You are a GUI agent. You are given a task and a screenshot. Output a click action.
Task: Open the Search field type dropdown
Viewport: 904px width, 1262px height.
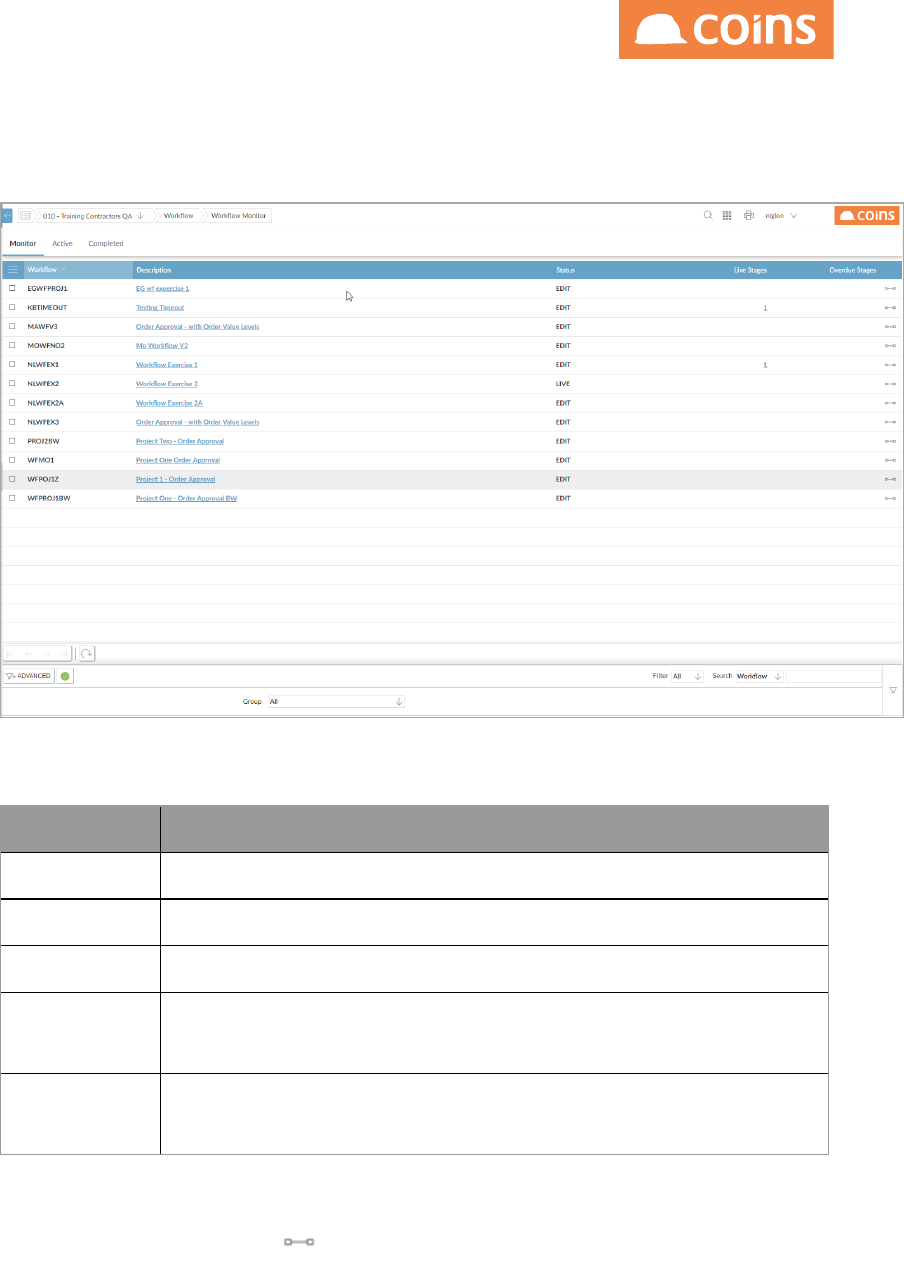pos(759,676)
